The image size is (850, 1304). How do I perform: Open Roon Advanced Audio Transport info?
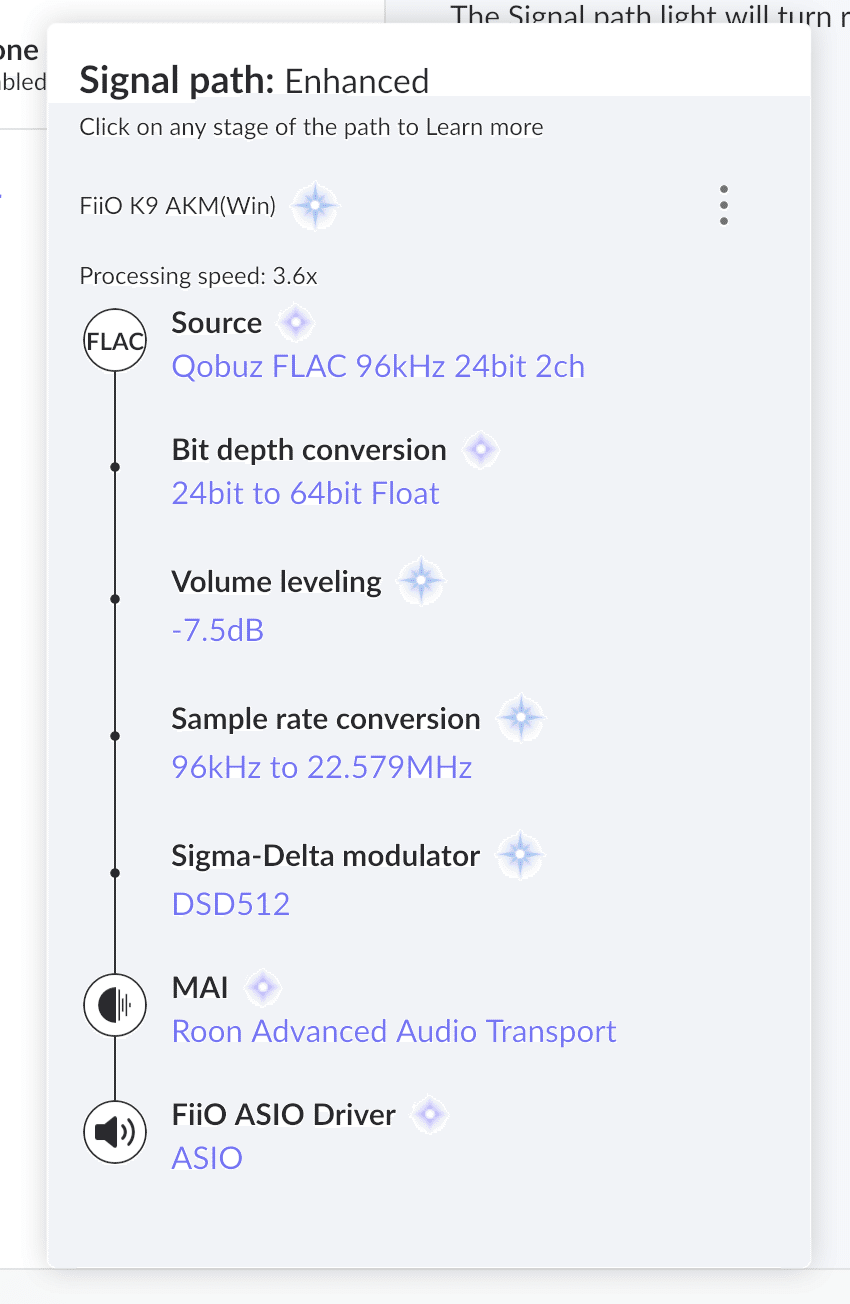coord(394,1031)
